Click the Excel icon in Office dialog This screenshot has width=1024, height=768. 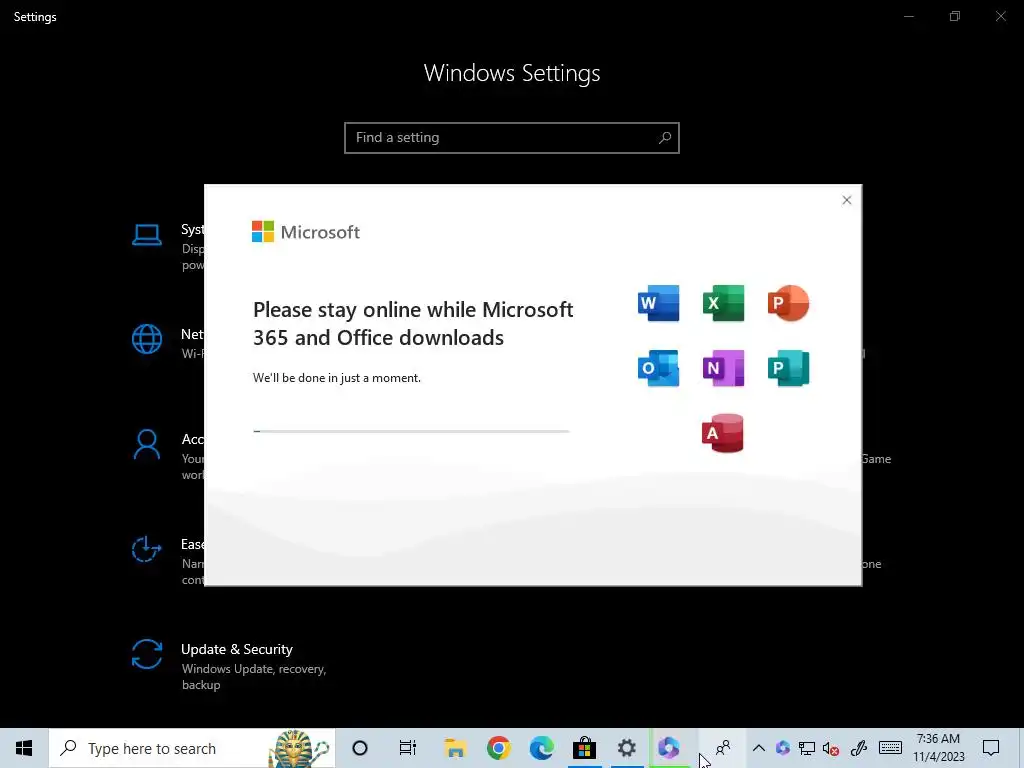pyautogui.click(x=724, y=303)
